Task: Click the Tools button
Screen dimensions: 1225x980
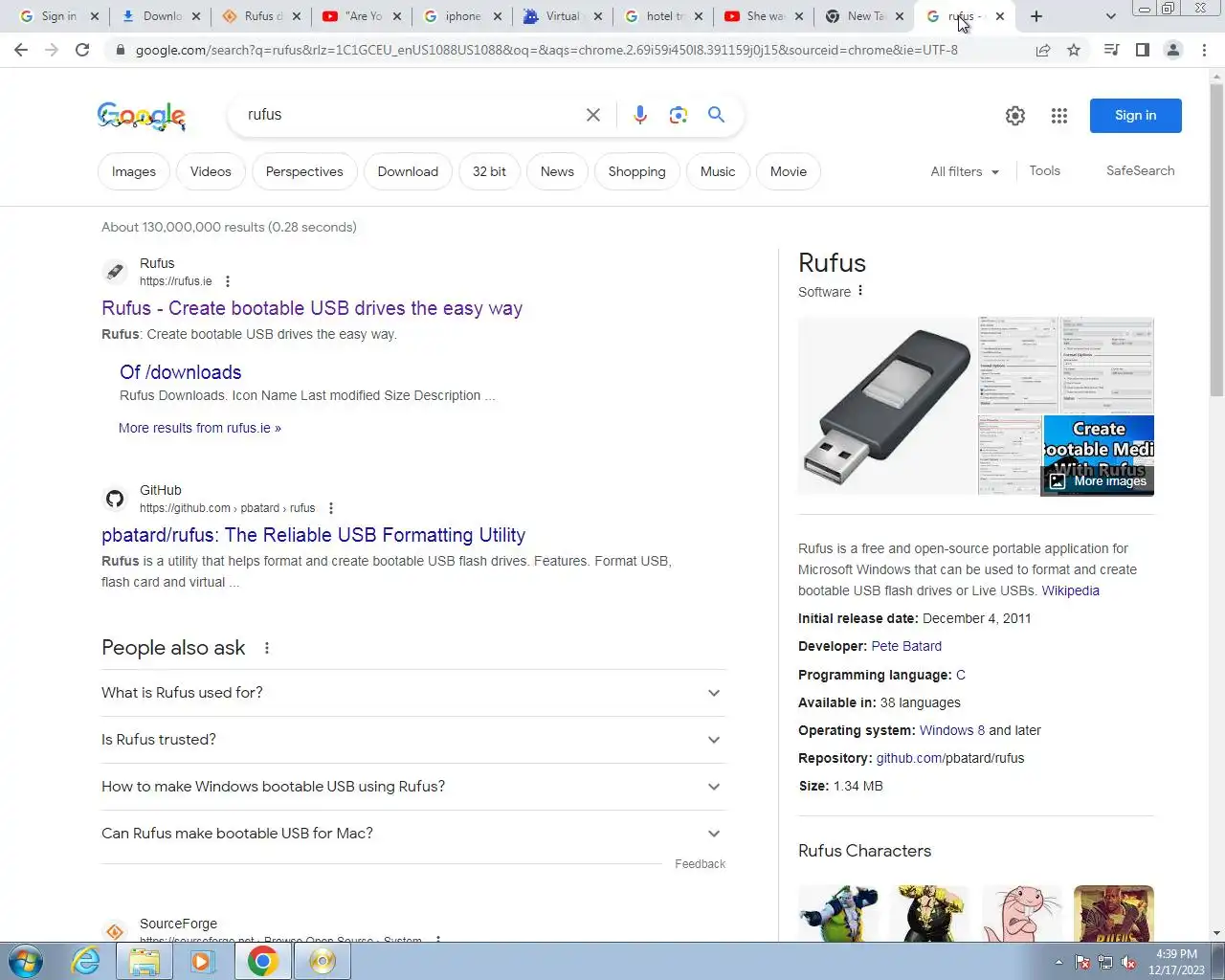Action: coord(1044,170)
